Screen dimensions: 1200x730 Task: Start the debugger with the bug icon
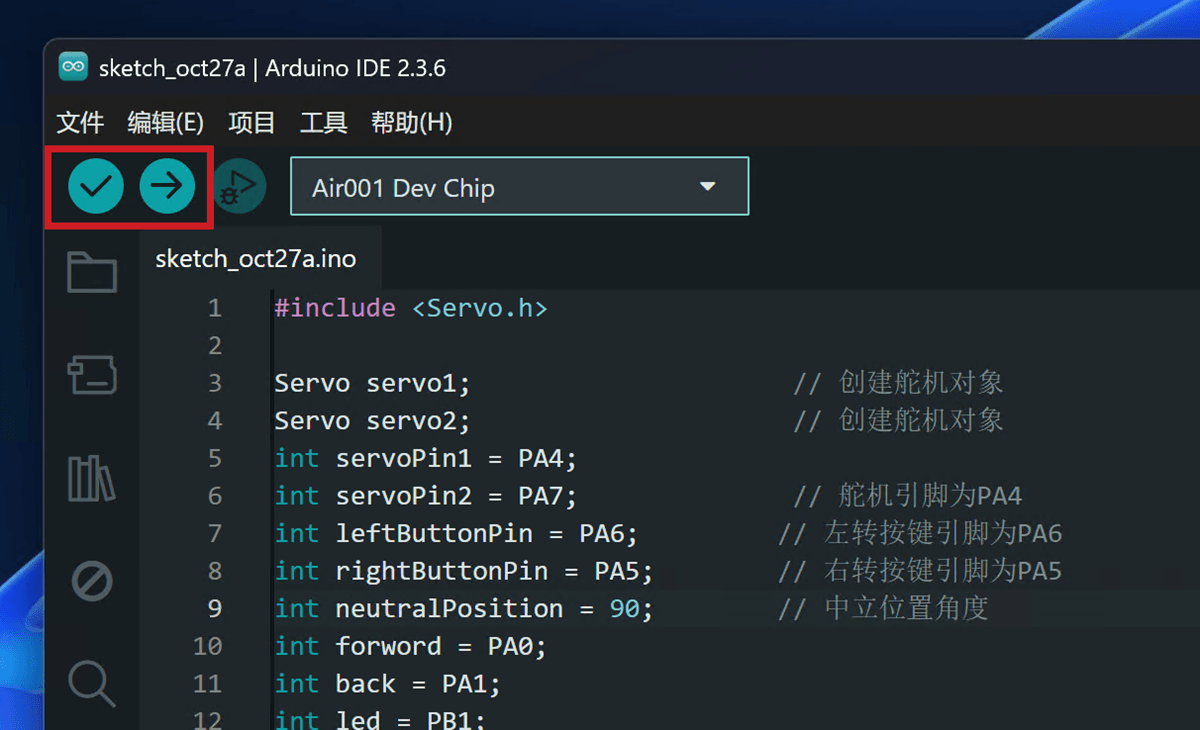[239, 186]
